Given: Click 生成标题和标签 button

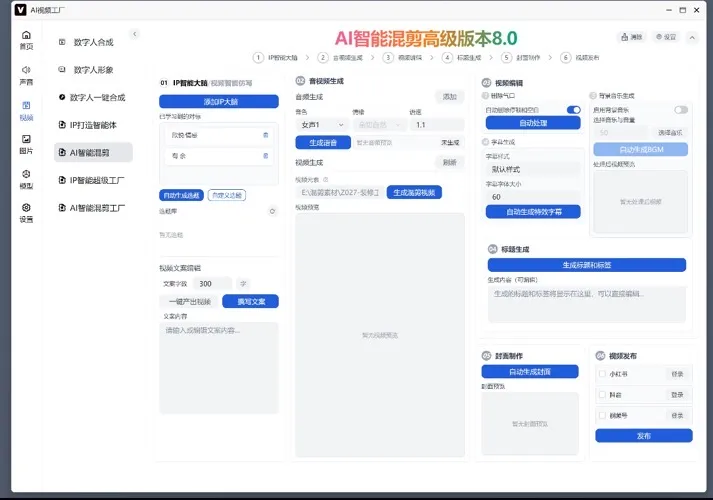Looking at the screenshot, I should (587, 265).
